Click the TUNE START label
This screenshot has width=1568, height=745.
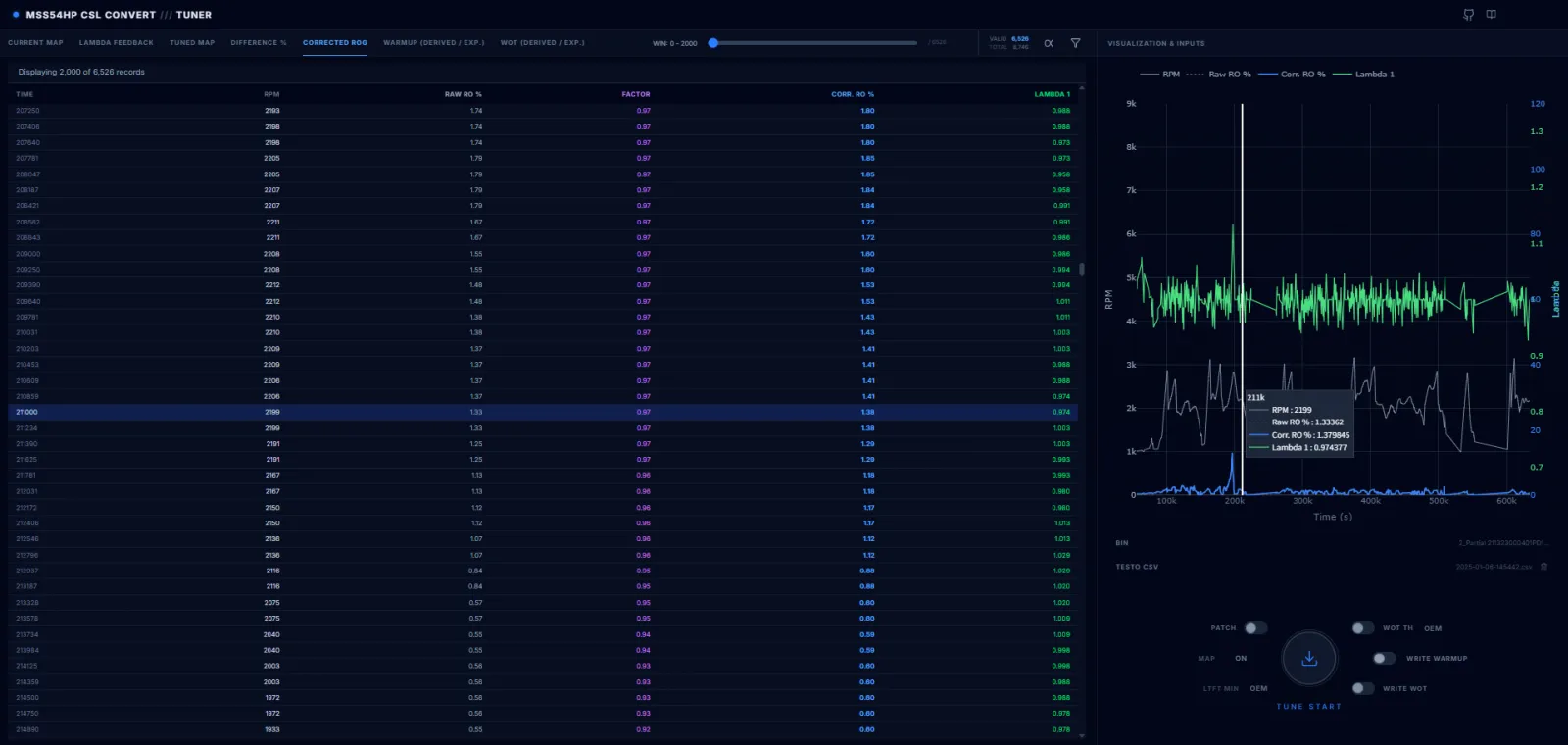pos(1309,707)
